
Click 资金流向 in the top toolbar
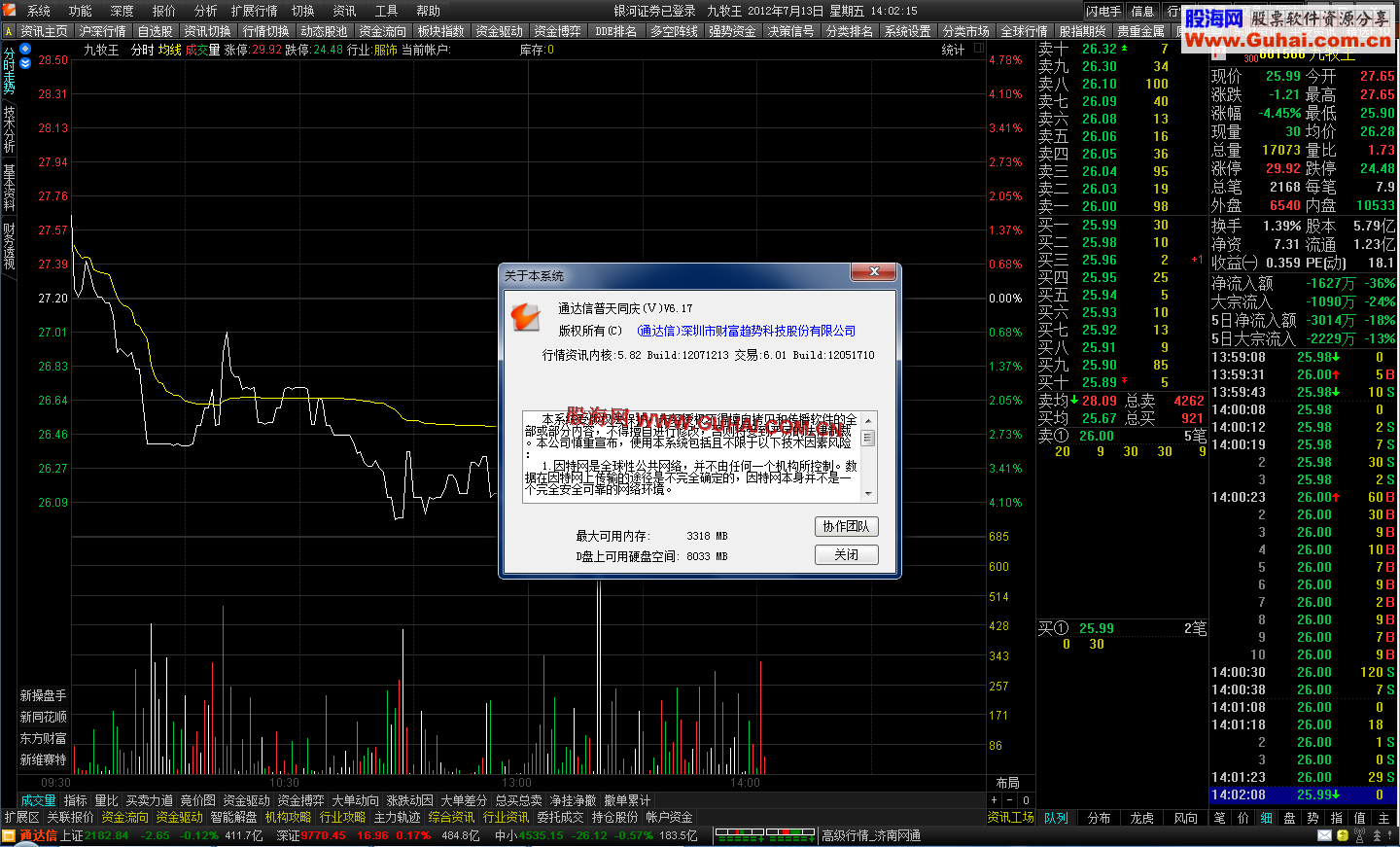tap(383, 31)
